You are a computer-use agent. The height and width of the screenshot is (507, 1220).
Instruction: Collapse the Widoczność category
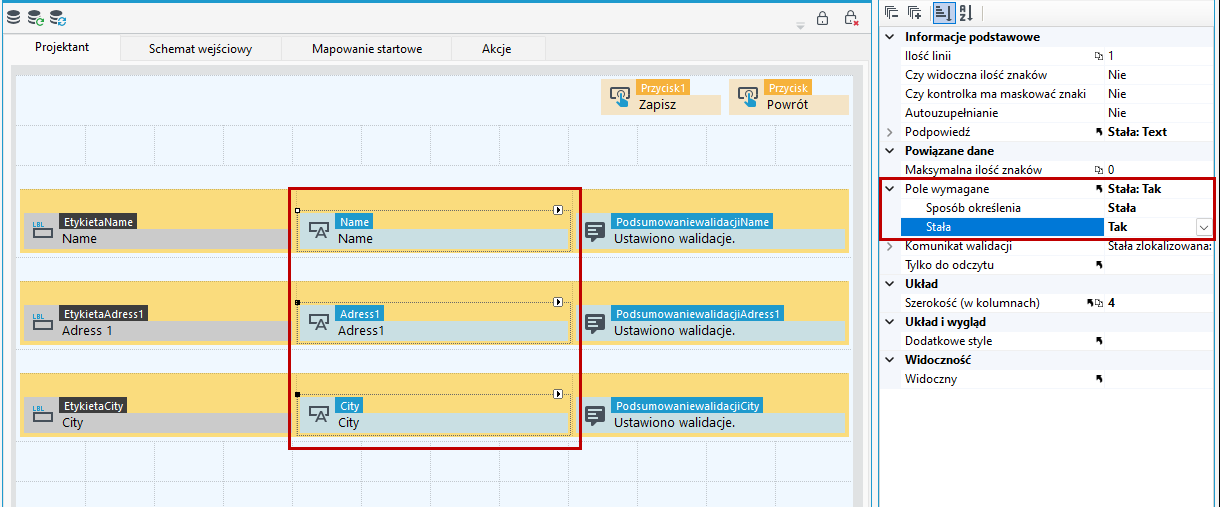click(891, 360)
